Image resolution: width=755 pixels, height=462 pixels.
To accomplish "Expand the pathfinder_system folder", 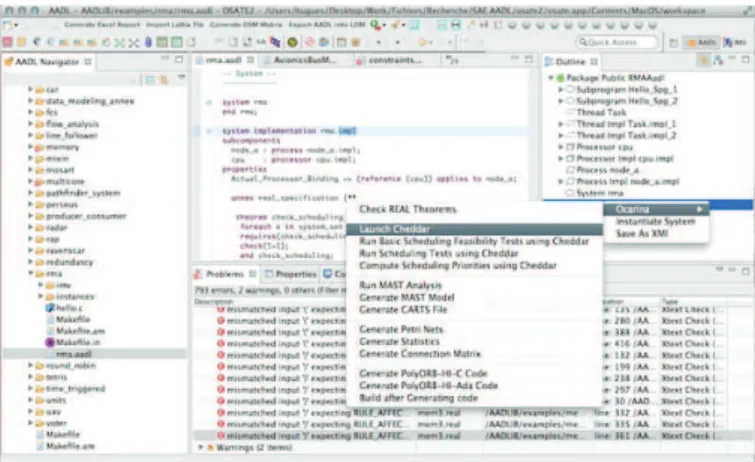I will click(x=30, y=193).
